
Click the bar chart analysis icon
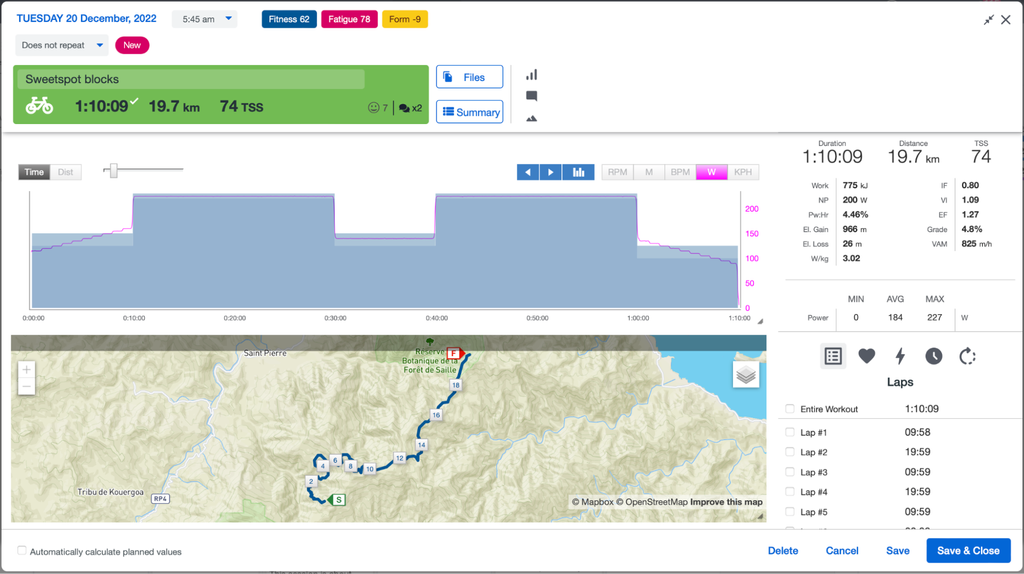pyautogui.click(x=532, y=75)
